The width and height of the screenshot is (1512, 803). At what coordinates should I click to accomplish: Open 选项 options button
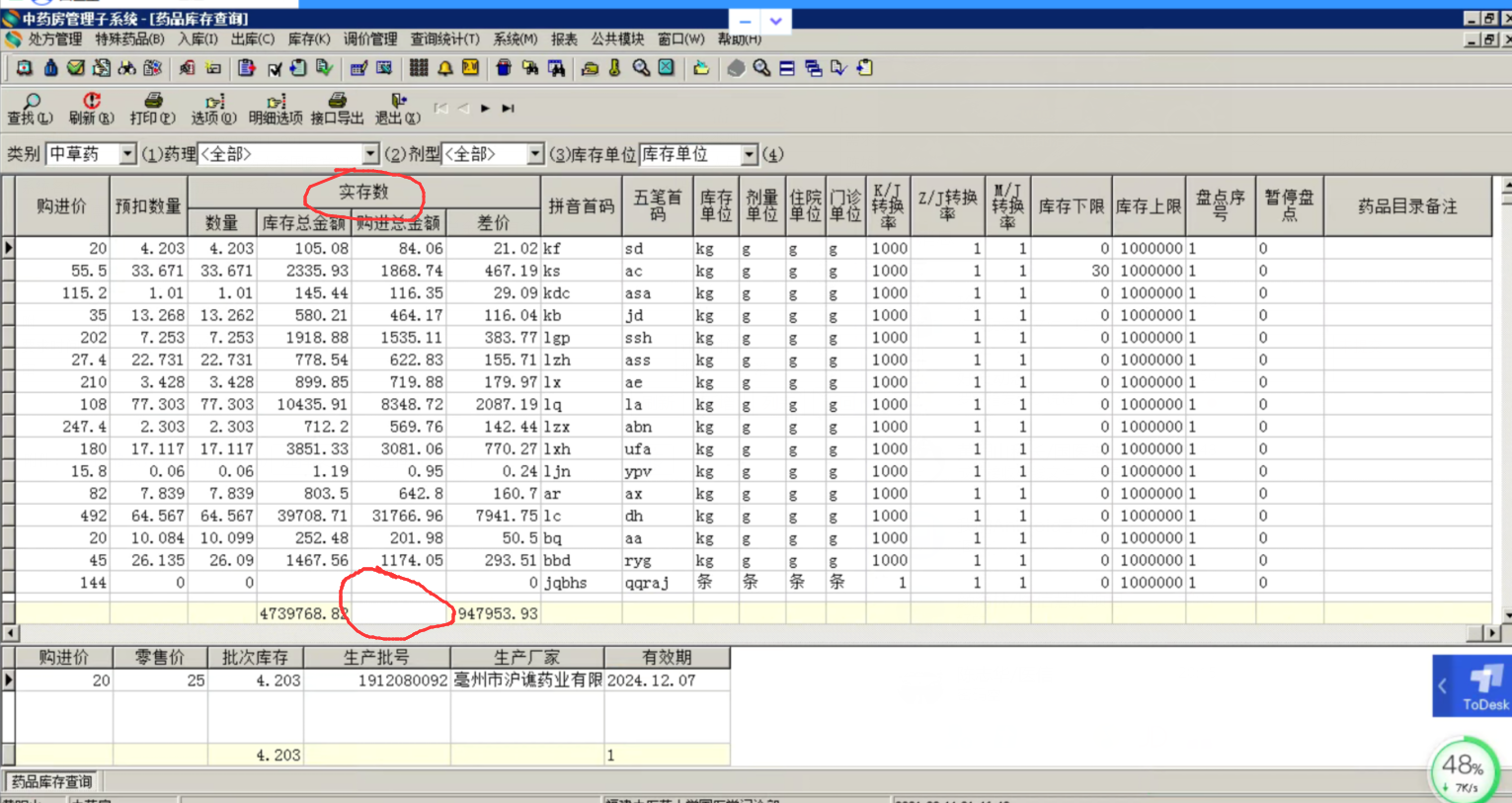213,108
